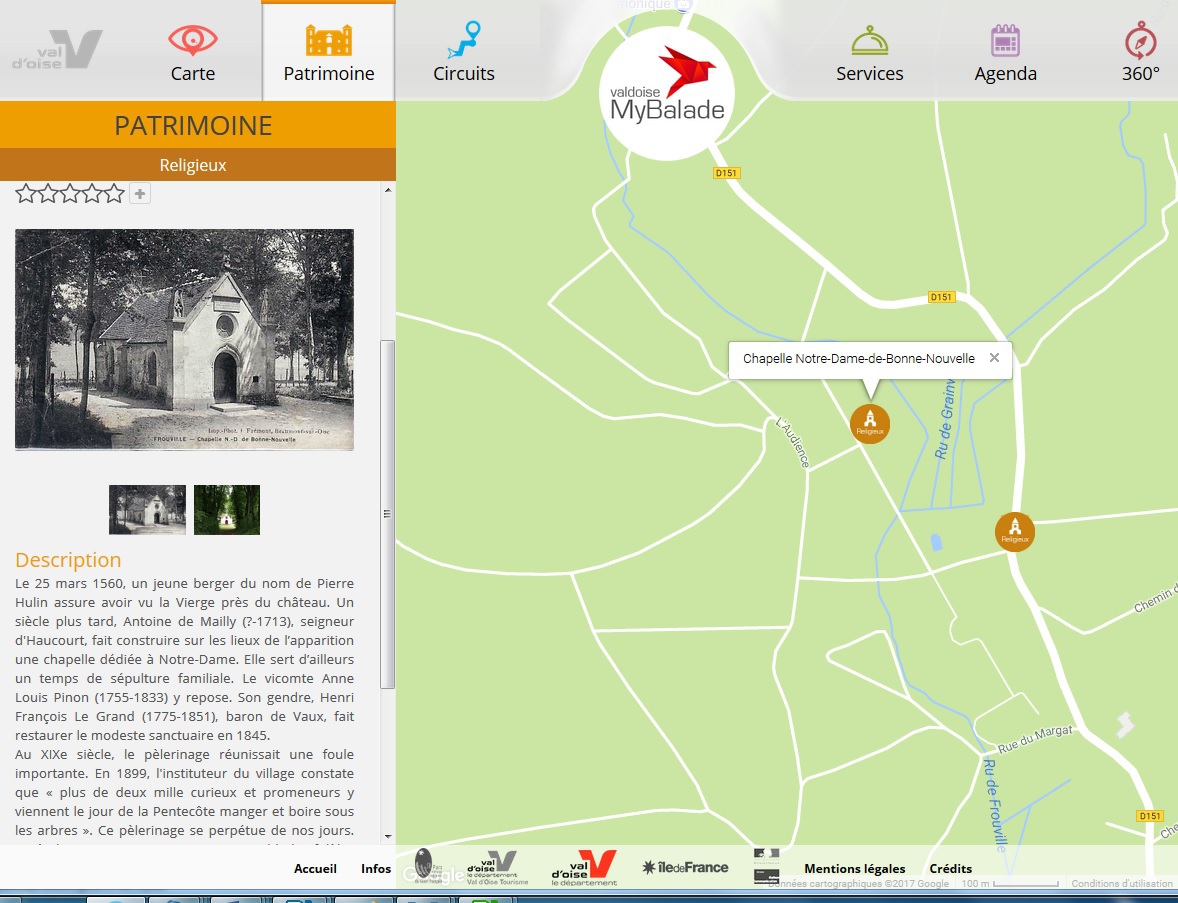Viewport: 1178px width, 903px height.
Task: Click the valdoise MyBalade logo
Action: [666, 93]
